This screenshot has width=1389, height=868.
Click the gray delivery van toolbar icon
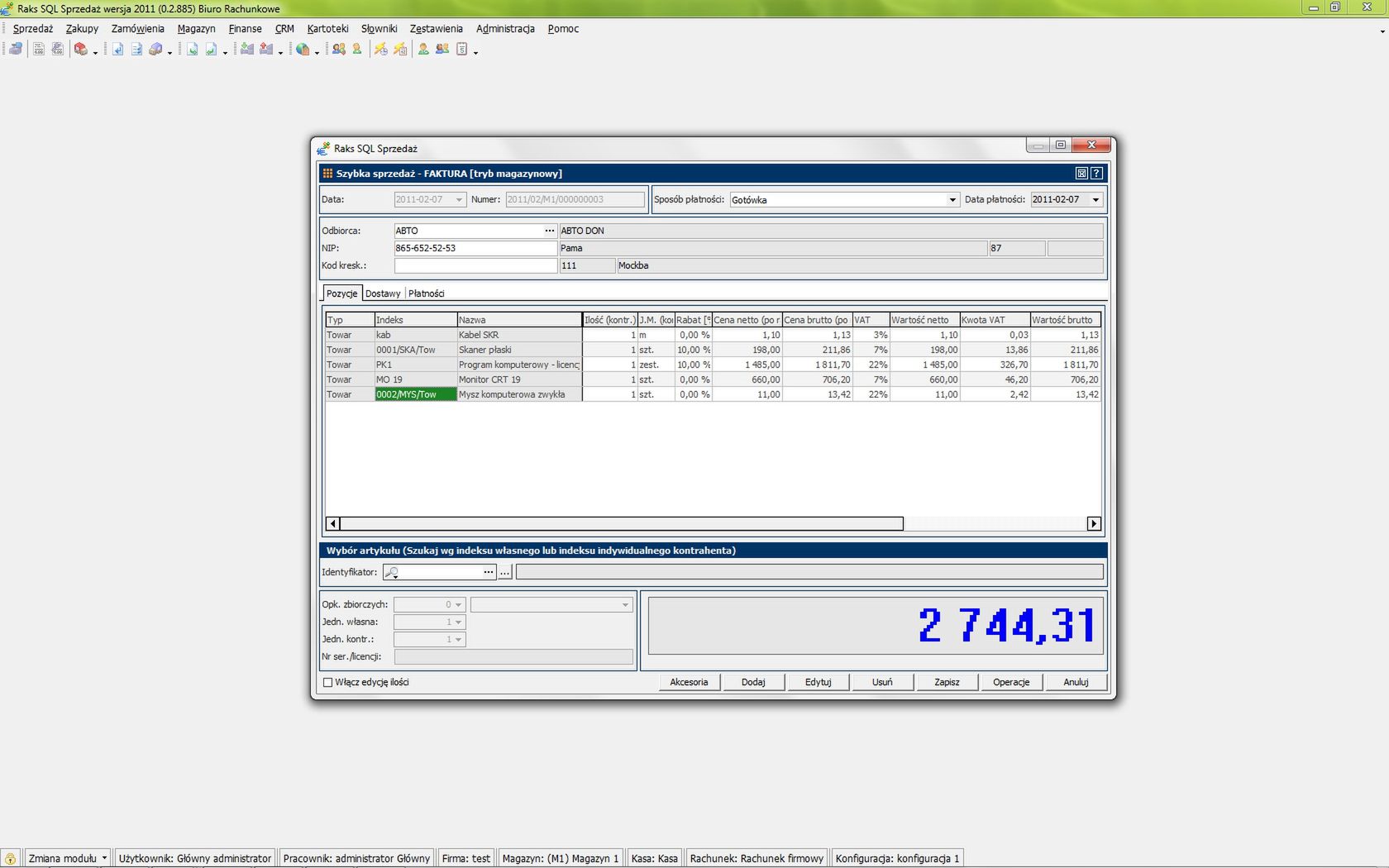pos(155,50)
